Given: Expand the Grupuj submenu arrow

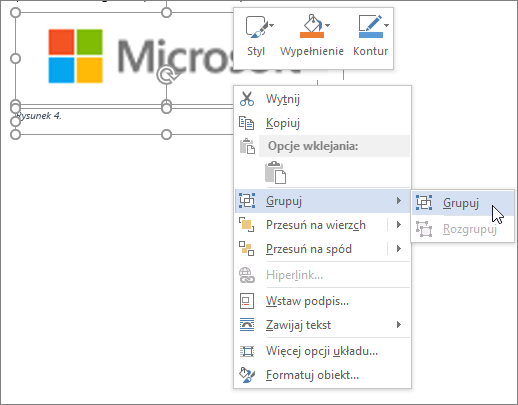Looking at the screenshot, I should tap(399, 201).
